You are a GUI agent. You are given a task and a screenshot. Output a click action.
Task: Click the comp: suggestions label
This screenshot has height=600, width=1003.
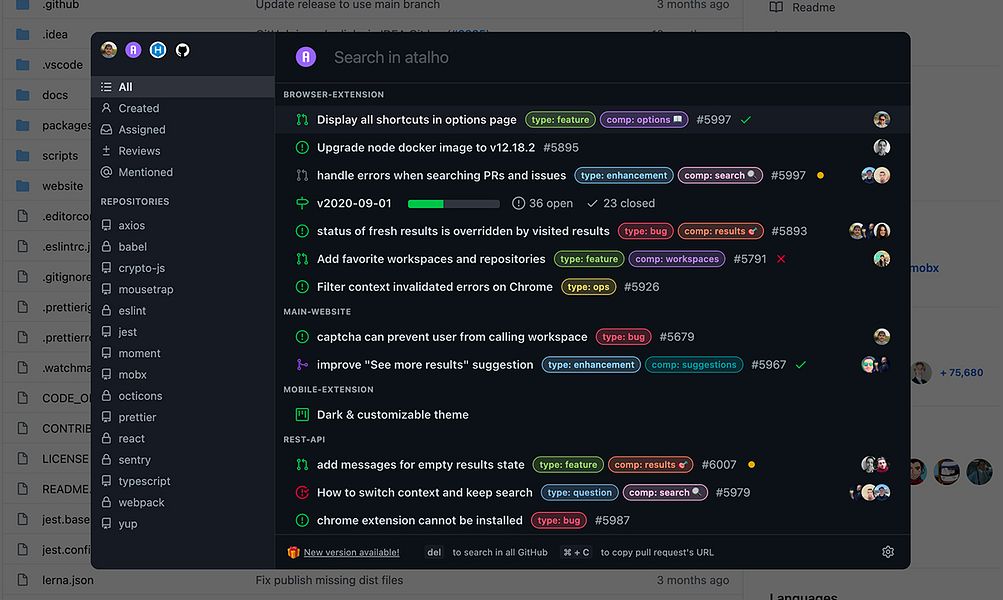tap(693, 365)
